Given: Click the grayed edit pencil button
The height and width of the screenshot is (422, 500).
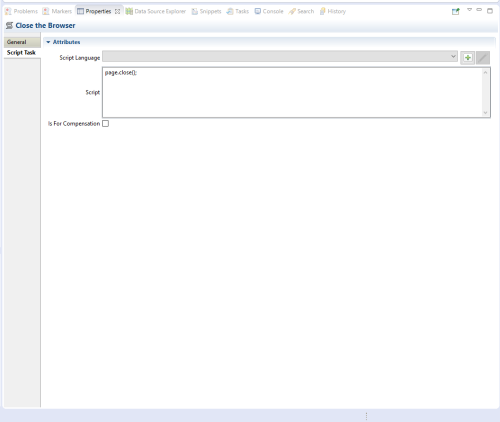Looking at the screenshot, I should [483, 58].
